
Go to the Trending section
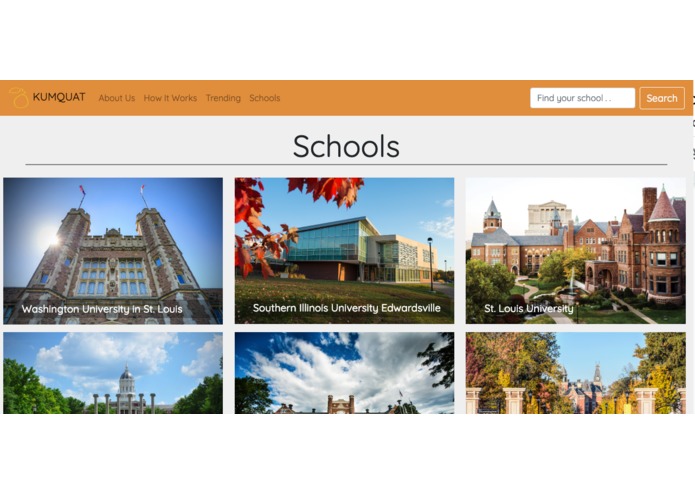coord(223,98)
